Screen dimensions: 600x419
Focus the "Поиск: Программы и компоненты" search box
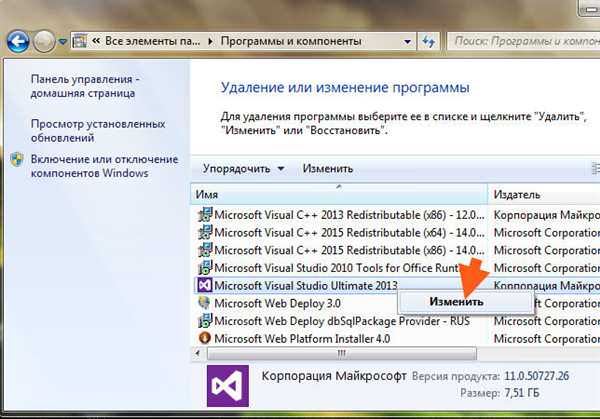[523, 41]
